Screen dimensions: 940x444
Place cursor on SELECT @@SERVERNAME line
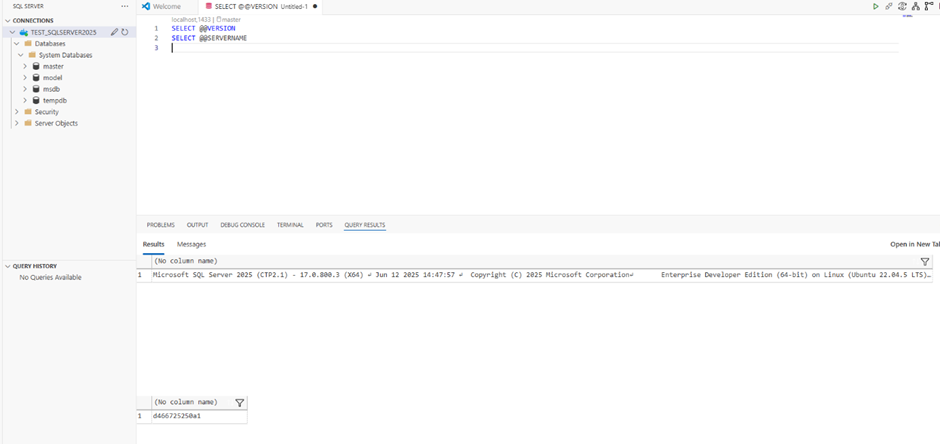[x=209, y=38]
